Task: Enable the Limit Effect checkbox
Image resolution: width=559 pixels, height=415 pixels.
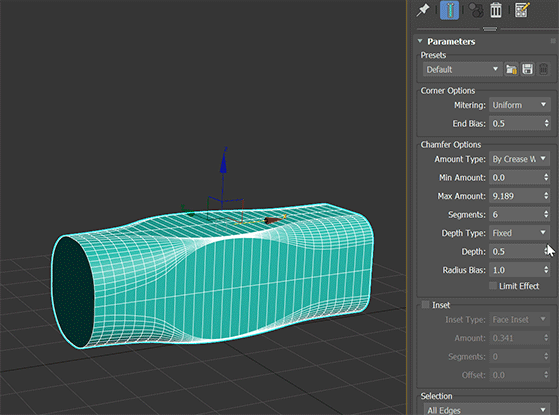Action: pos(493,286)
